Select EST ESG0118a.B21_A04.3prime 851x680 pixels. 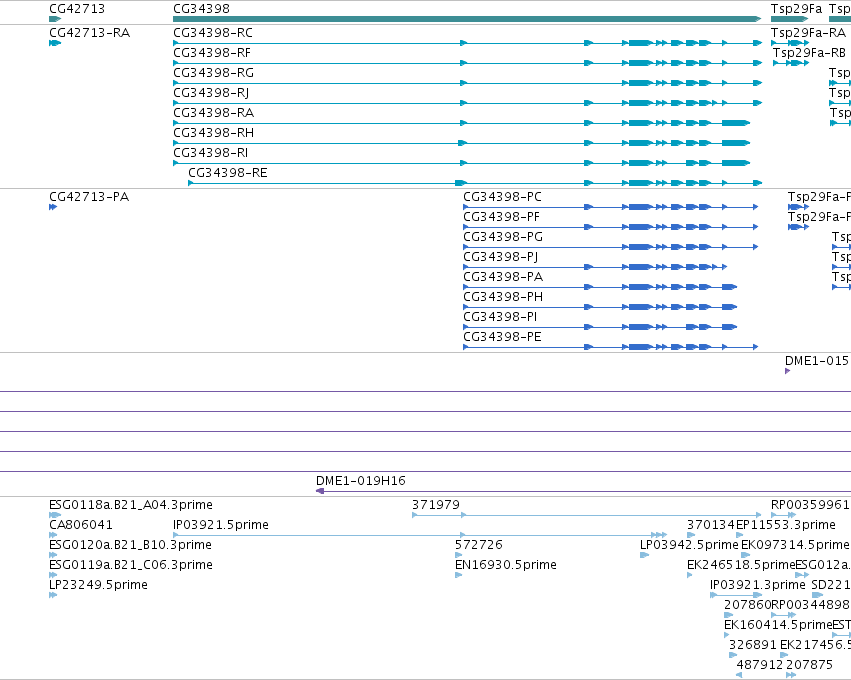point(131,505)
